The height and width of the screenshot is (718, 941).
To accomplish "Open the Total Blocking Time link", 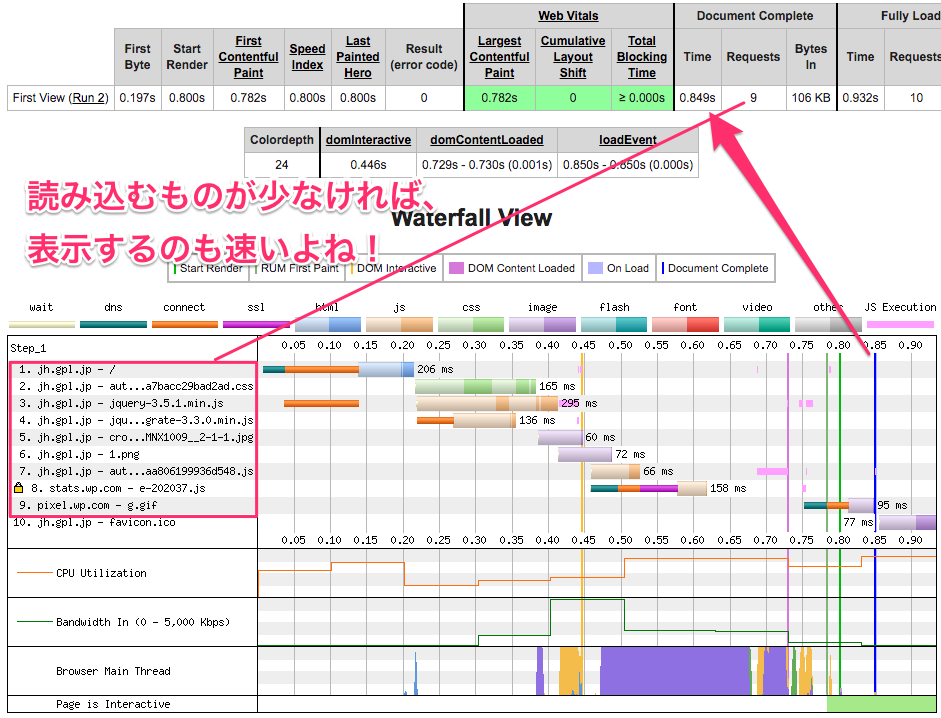I will [642, 57].
